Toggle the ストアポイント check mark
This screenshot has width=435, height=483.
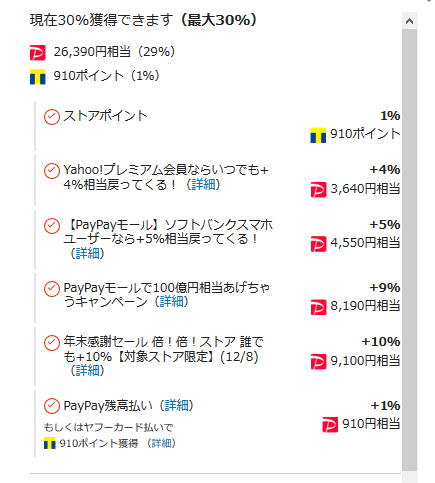52,117
